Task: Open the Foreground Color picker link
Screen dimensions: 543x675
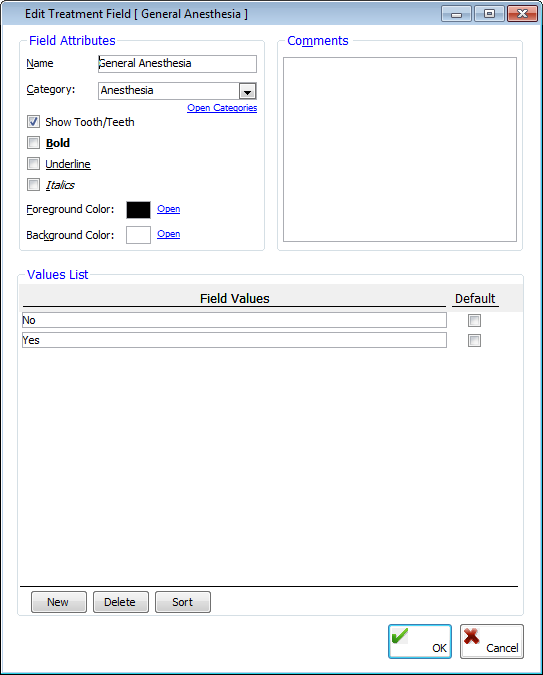Action: coord(168,209)
